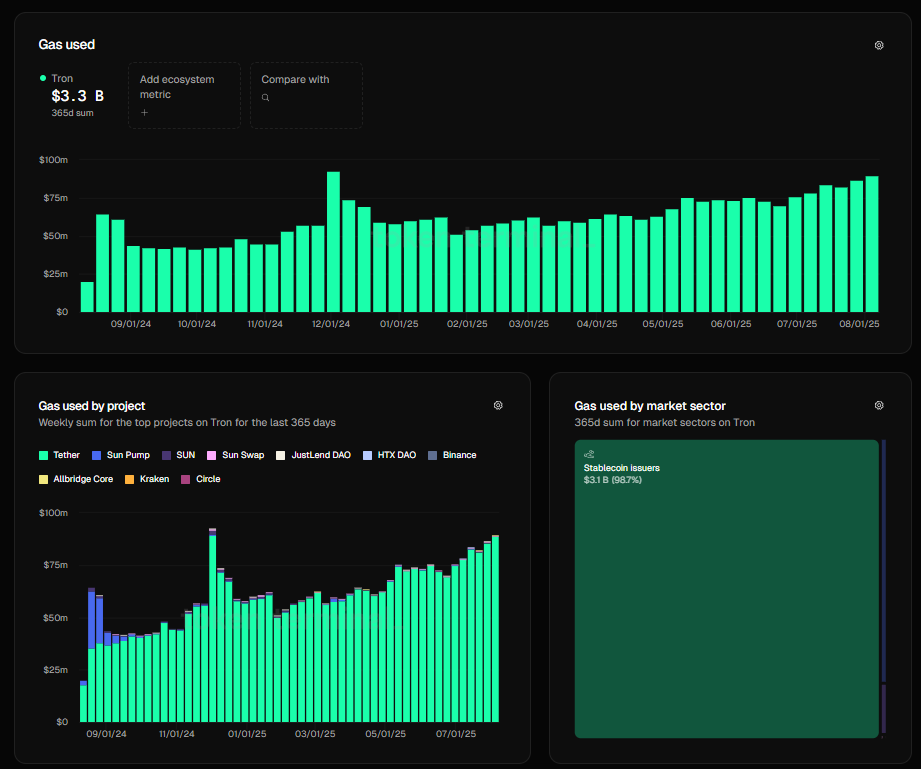Open settings gear of Gas used by project
The height and width of the screenshot is (769, 921).
pyautogui.click(x=498, y=405)
